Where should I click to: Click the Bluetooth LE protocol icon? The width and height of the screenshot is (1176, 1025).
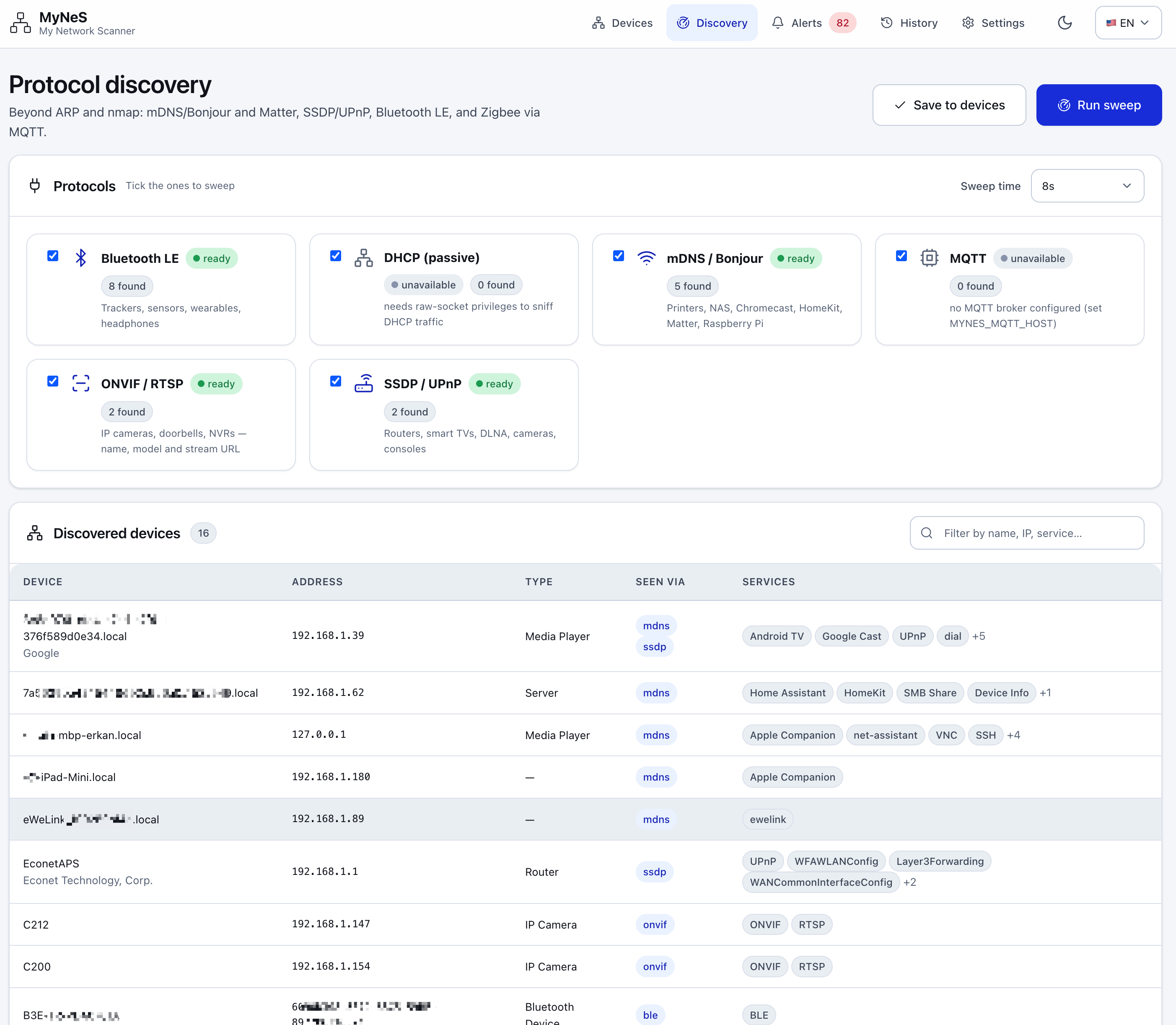[x=80, y=258]
